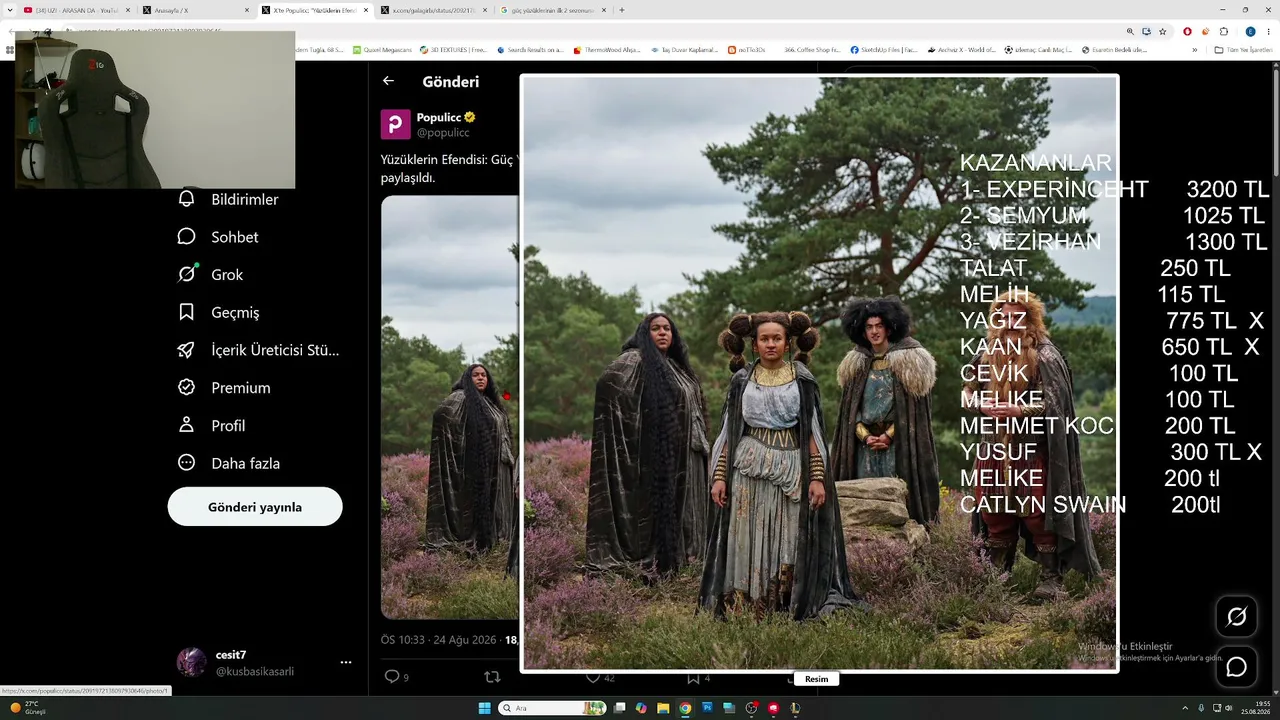Open Photoshop from the taskbar

(x=707, y=708)
